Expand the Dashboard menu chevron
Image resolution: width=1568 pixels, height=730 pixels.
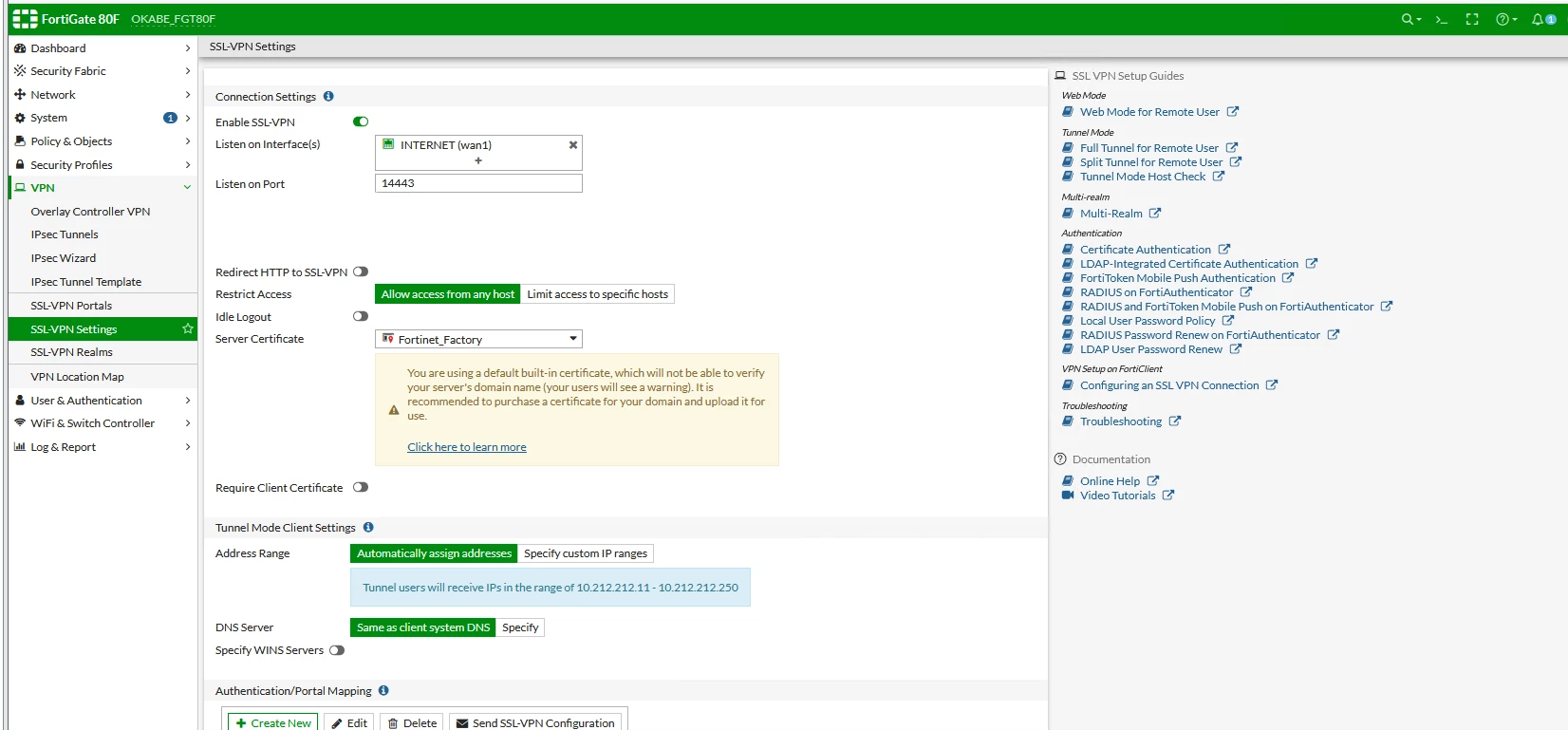[187, 48]
